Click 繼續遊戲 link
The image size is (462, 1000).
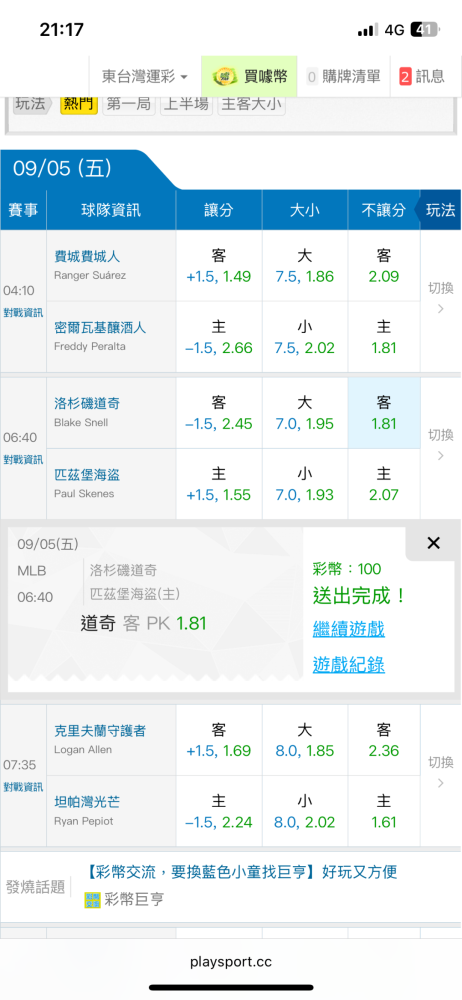coord(348,629)
